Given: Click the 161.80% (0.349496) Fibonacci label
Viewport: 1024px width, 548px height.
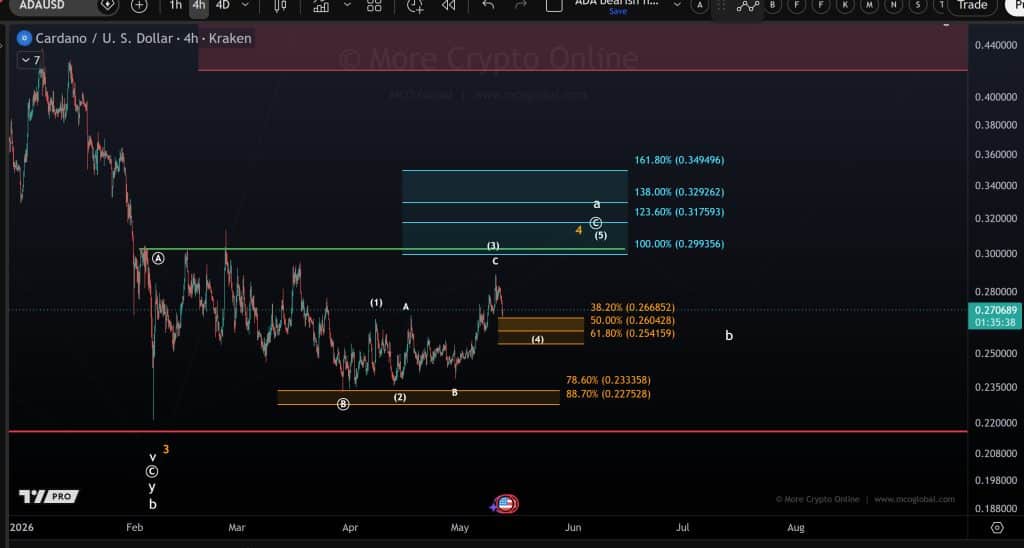Looking at the screenshot, I should pyautogui.click(x=679, y=160).
